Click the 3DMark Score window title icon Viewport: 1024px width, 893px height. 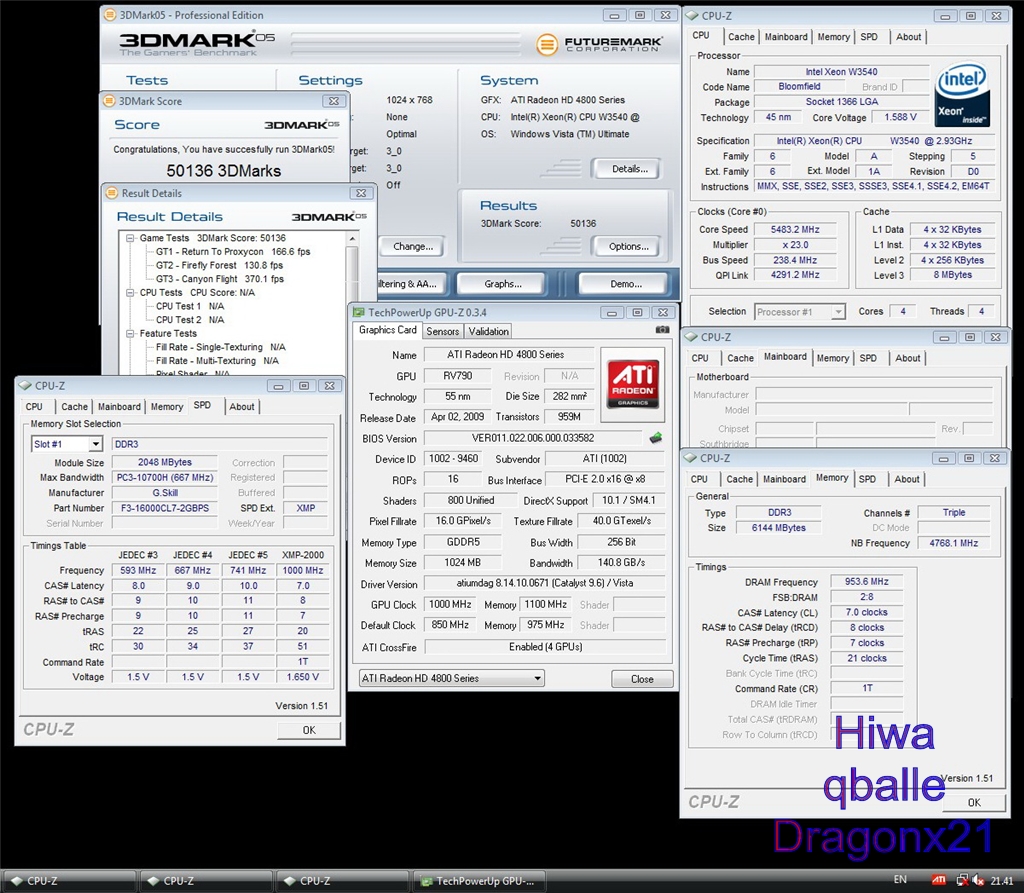(110, 101)
